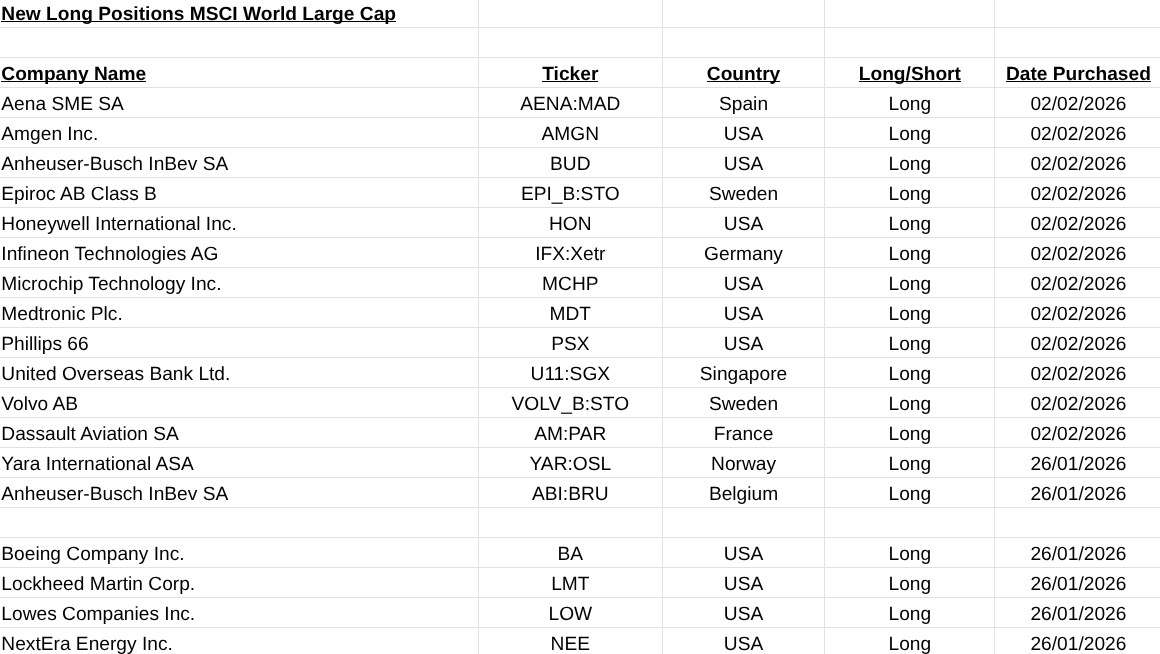Select the LMT ticker cell

[570, 584]
